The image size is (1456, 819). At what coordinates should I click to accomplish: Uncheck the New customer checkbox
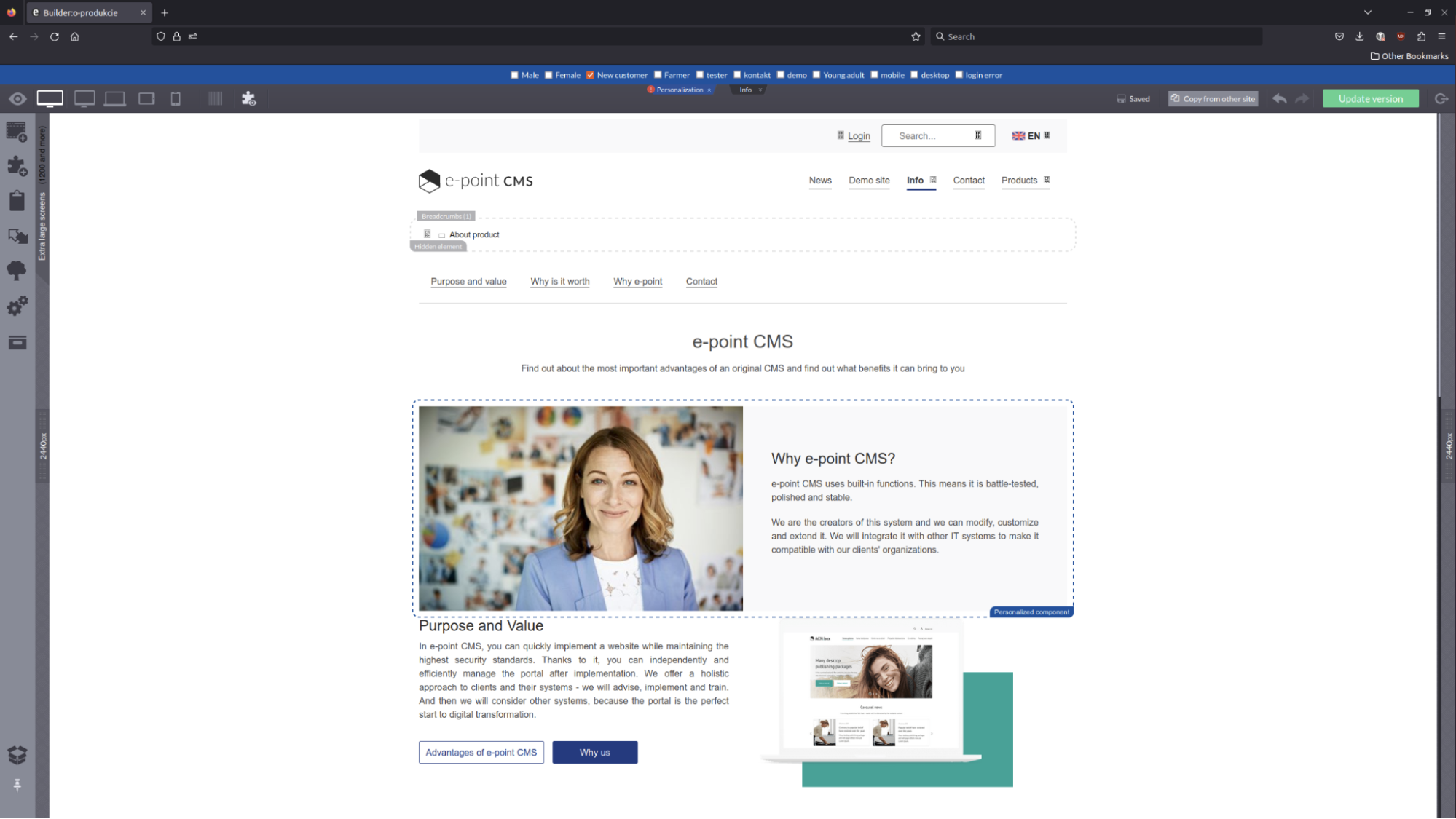(x=590, y=74)
